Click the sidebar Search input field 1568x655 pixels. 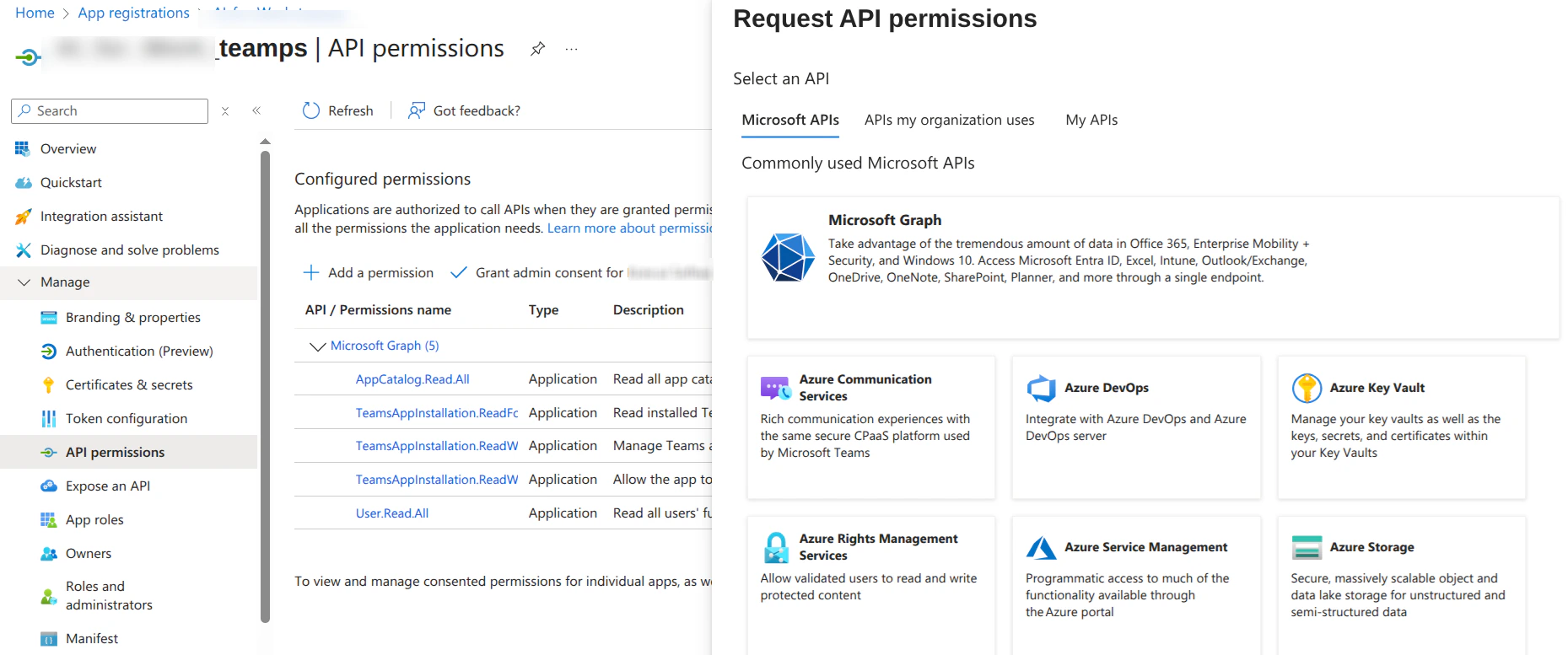(x=118, y=111)
